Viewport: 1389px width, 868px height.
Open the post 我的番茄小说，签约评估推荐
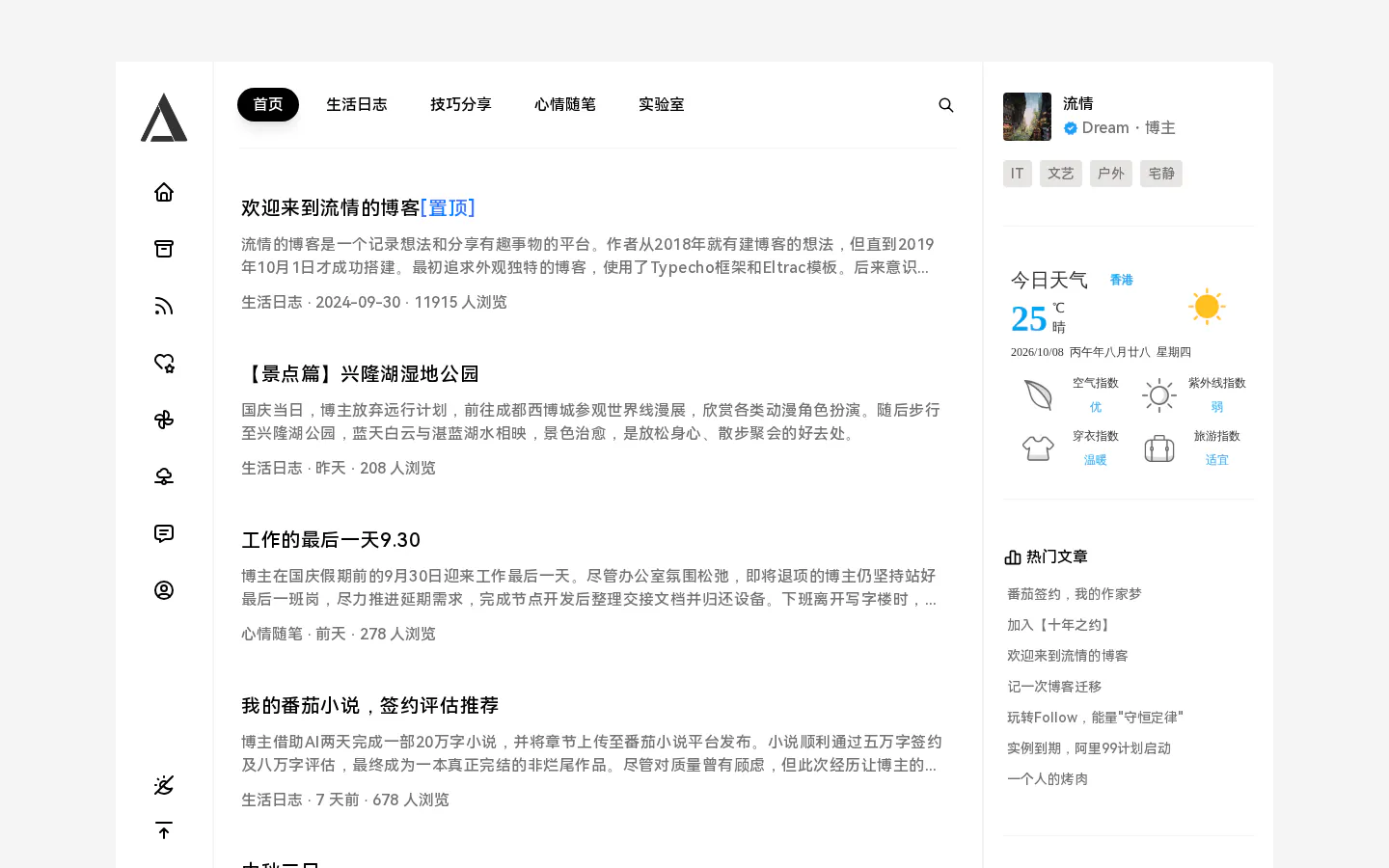pos(370,705)
